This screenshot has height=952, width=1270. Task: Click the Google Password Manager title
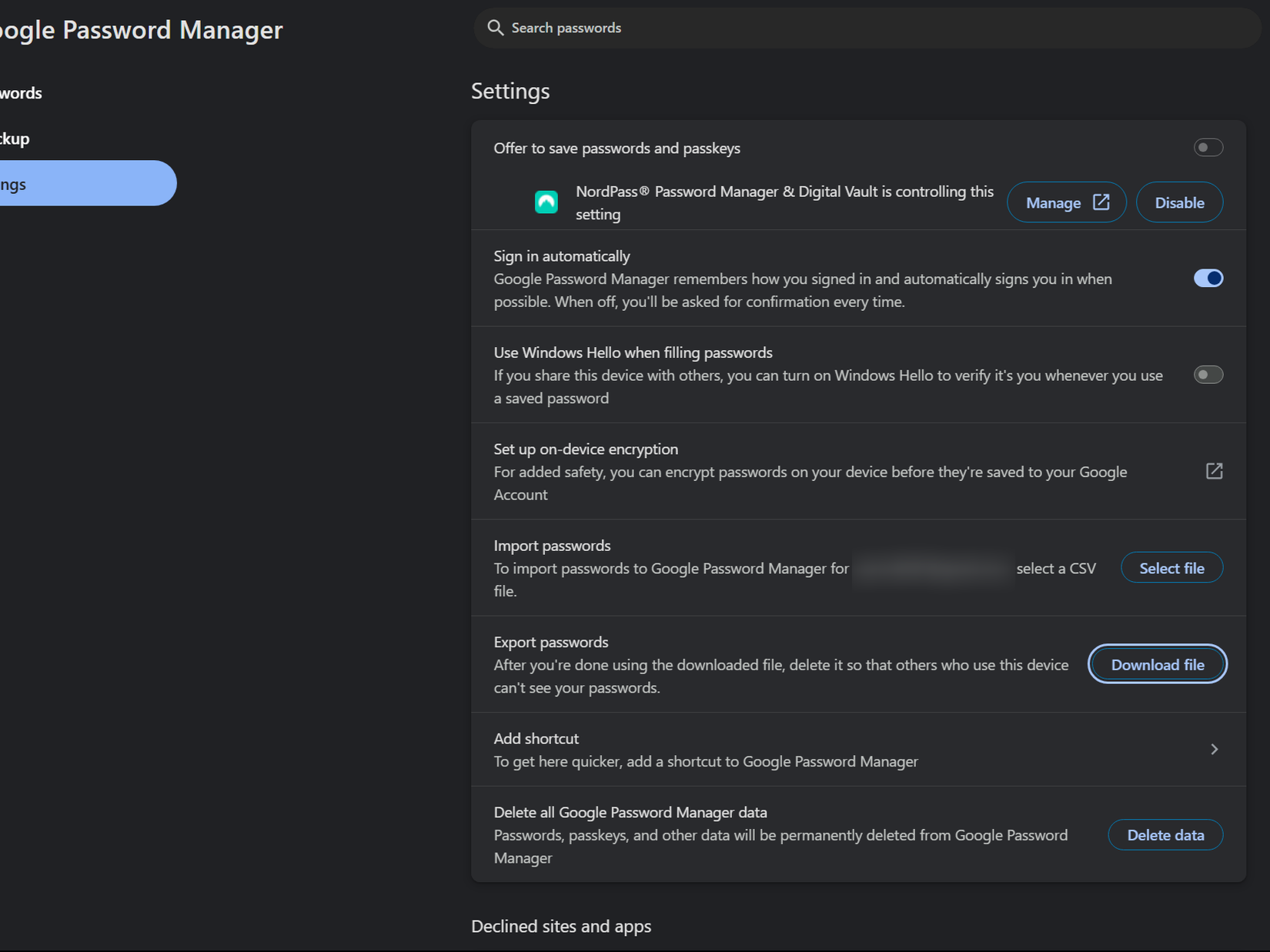coord(141,29)
